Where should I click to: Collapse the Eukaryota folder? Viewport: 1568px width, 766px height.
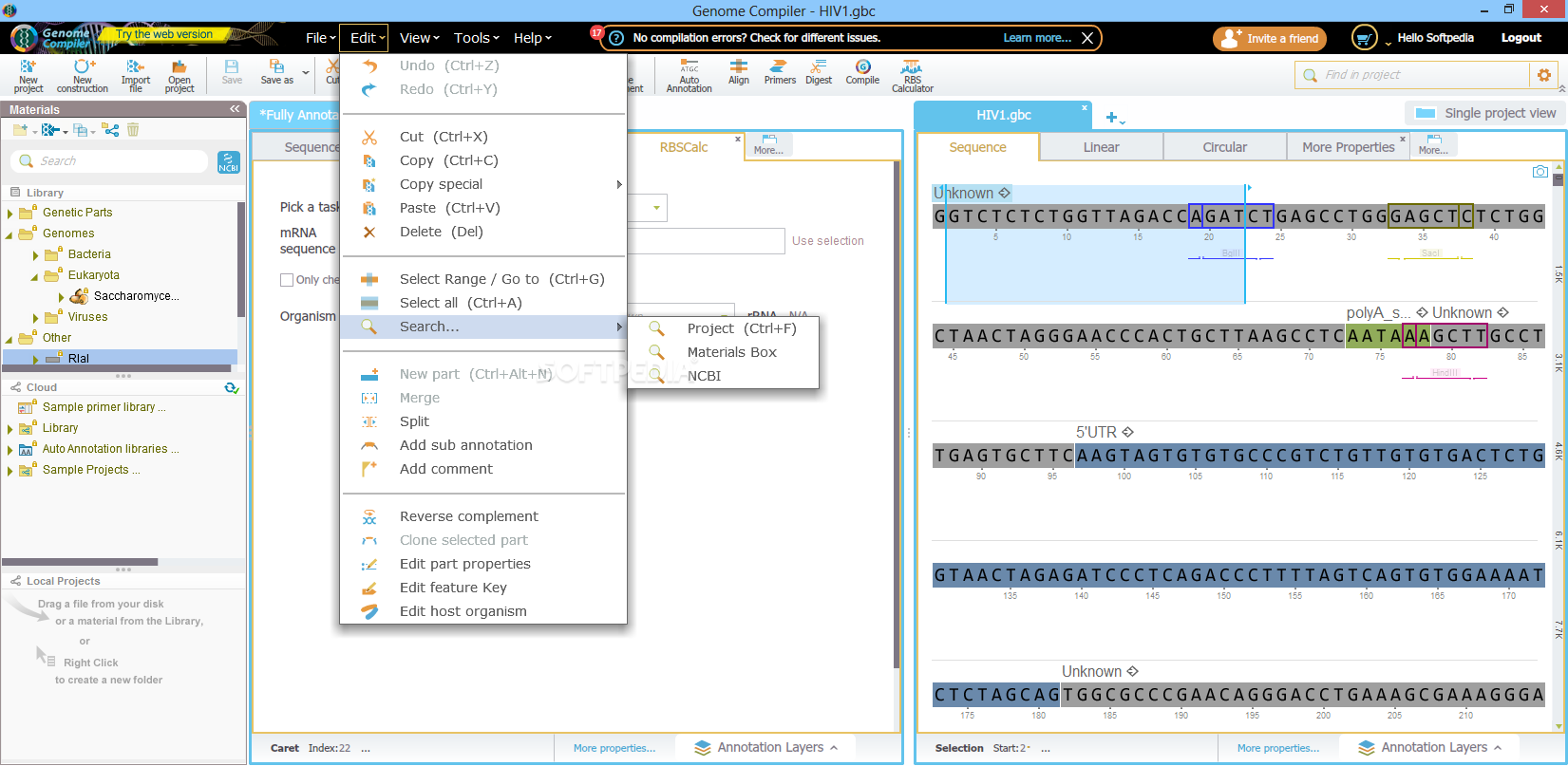pyautogui.click(x=36, y=276)
